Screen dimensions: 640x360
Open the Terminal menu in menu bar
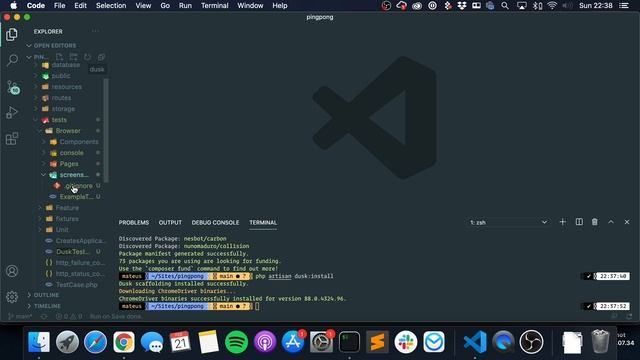(215, 6)
